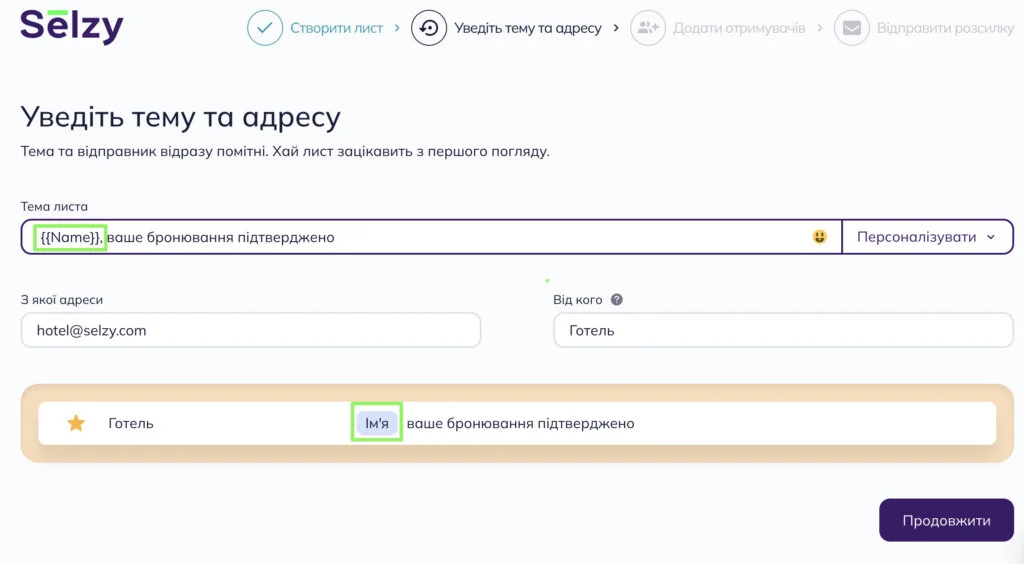Click the З якої адреси label
This screenshot has height=564, width=1024.
click(x=61, y=300)
